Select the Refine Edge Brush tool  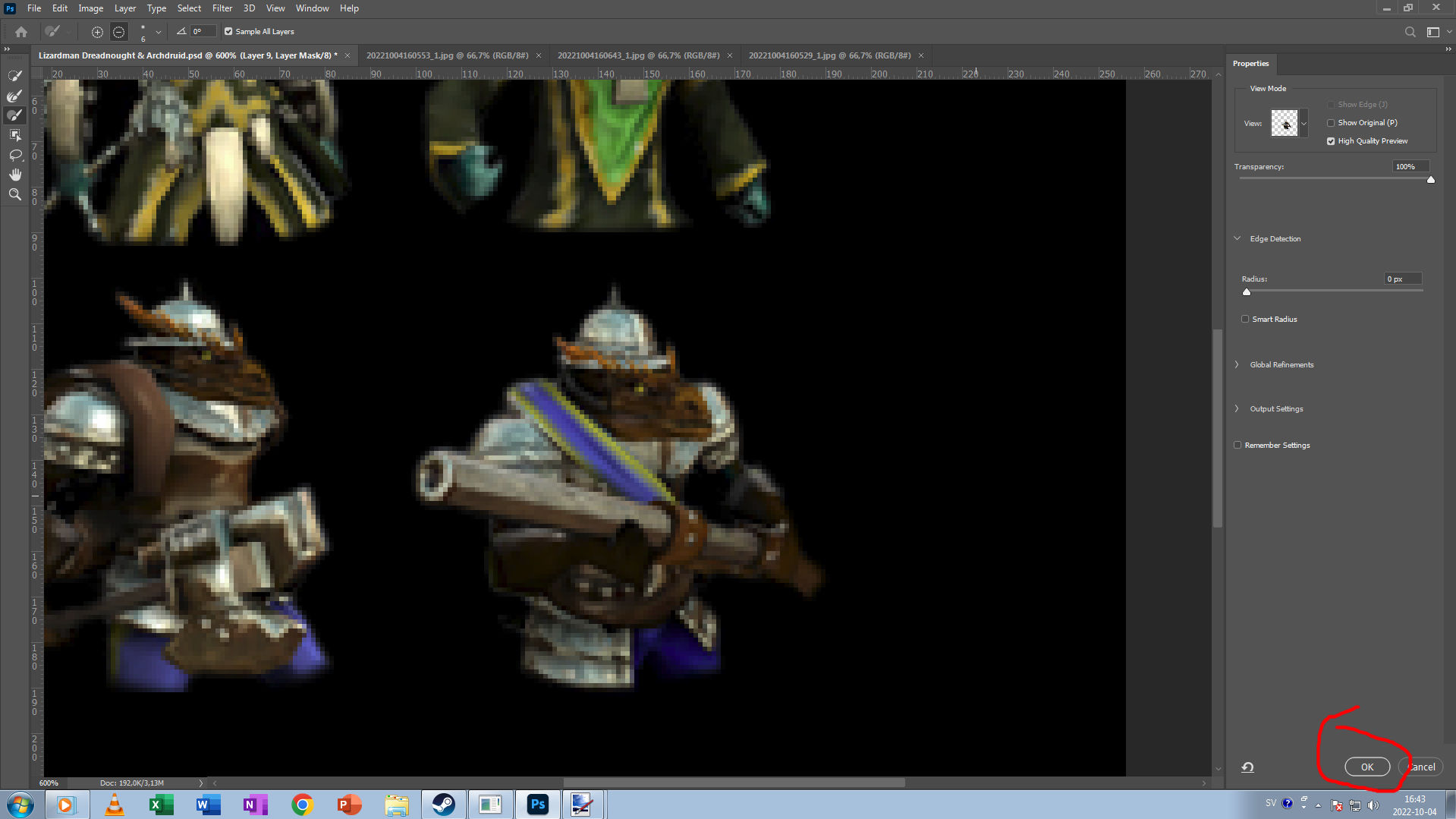(14, 96)
